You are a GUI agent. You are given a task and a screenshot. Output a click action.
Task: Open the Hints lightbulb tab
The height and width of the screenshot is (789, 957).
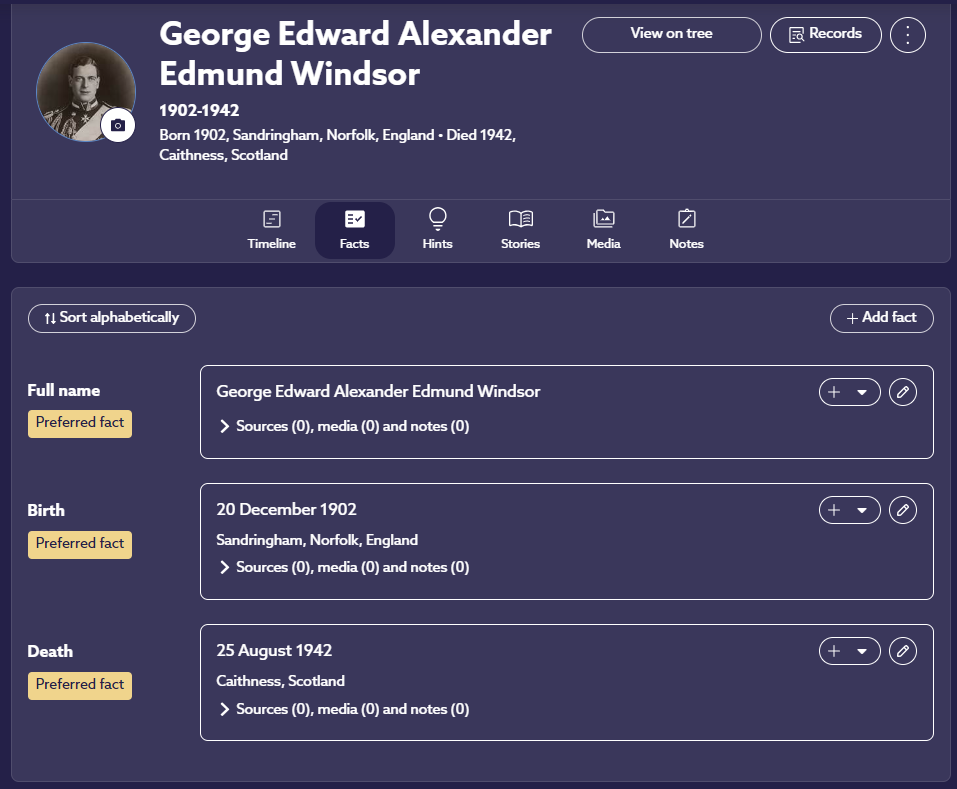(437, 229)
